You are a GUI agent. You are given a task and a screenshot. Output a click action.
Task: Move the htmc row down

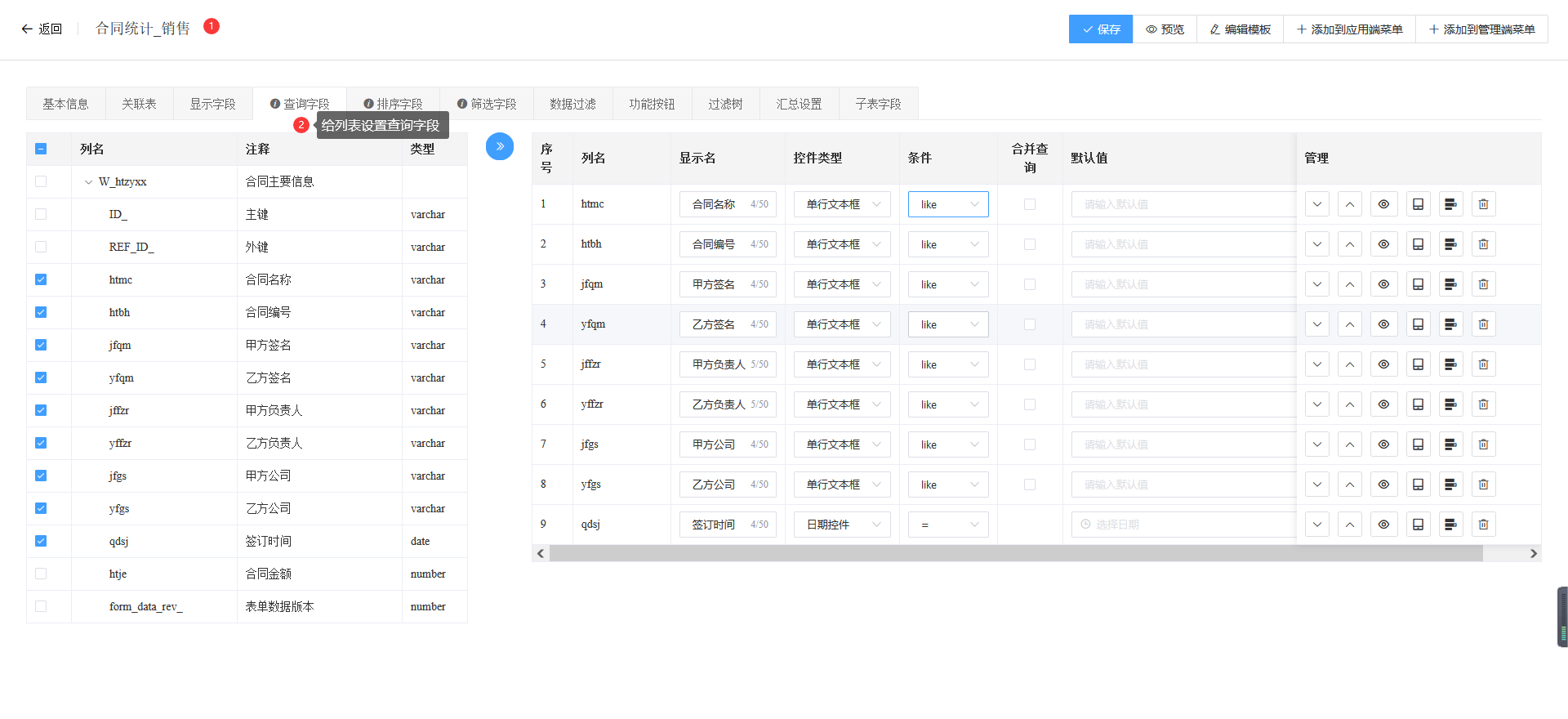(x=1317, y=204)
